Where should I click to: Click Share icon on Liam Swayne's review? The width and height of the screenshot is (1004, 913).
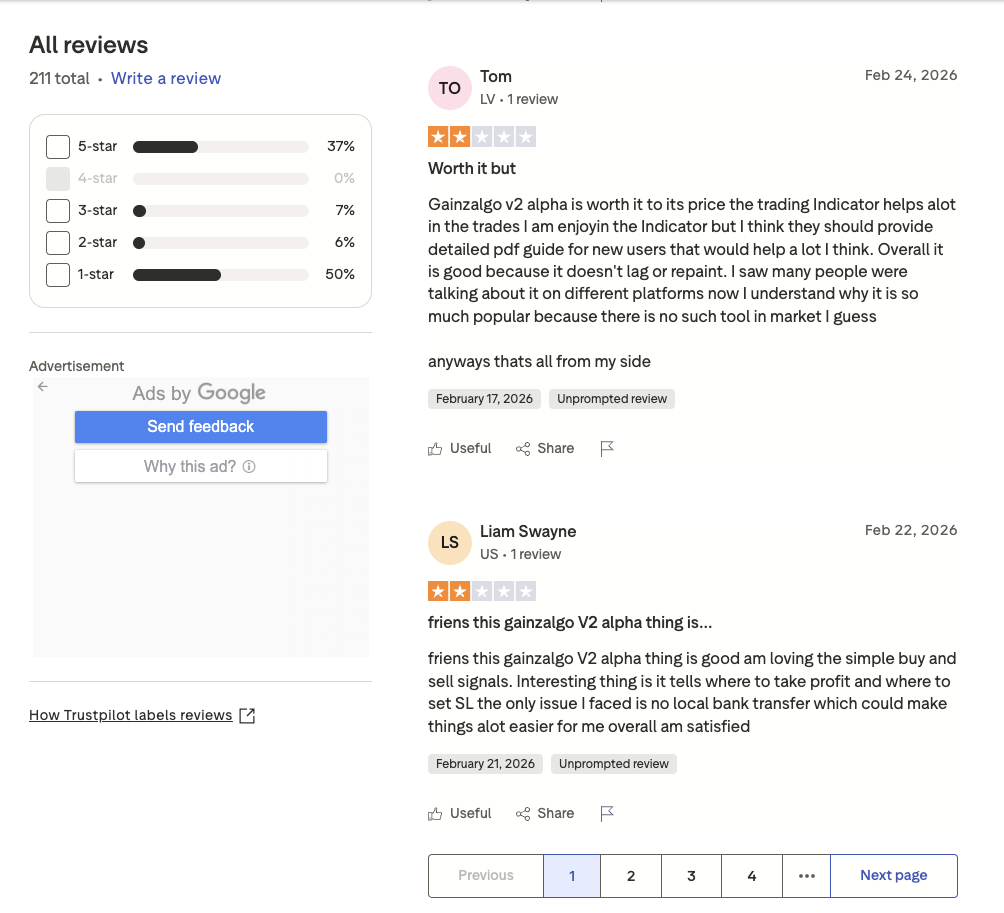point(523,814)
